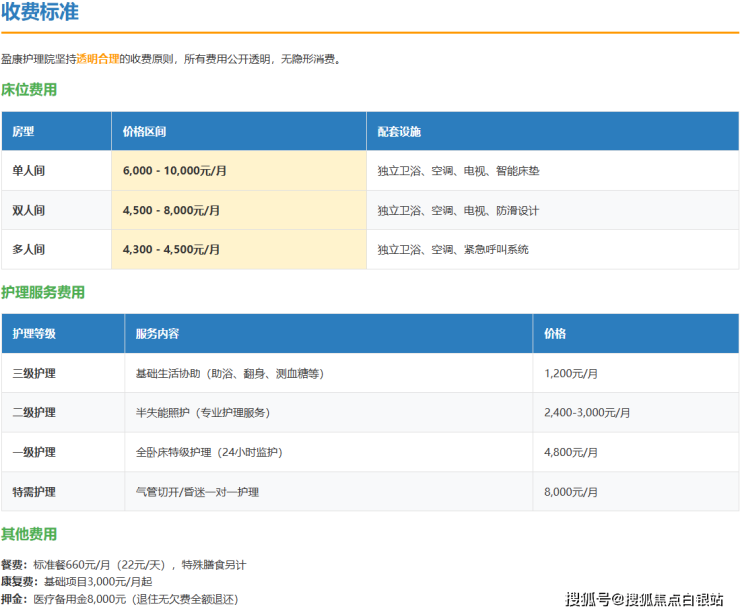Click the orange 透明合理 highlighted text
This screenshot has height=615, width=740.
coord(97,59)
